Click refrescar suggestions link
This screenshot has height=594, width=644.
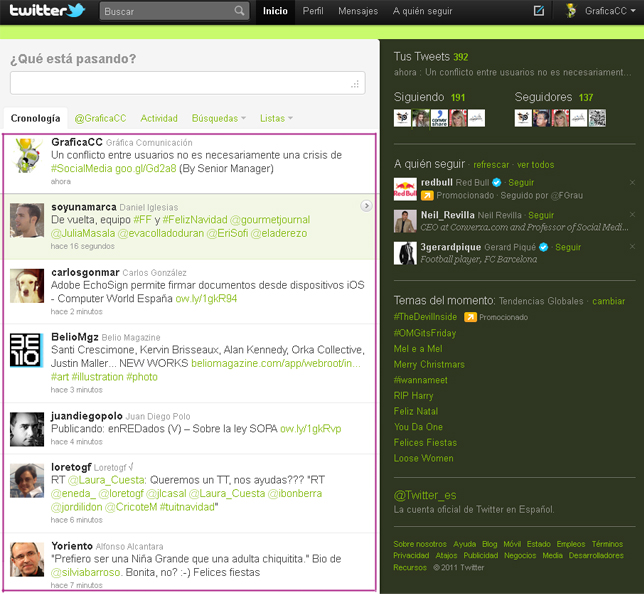click(491, 165)
